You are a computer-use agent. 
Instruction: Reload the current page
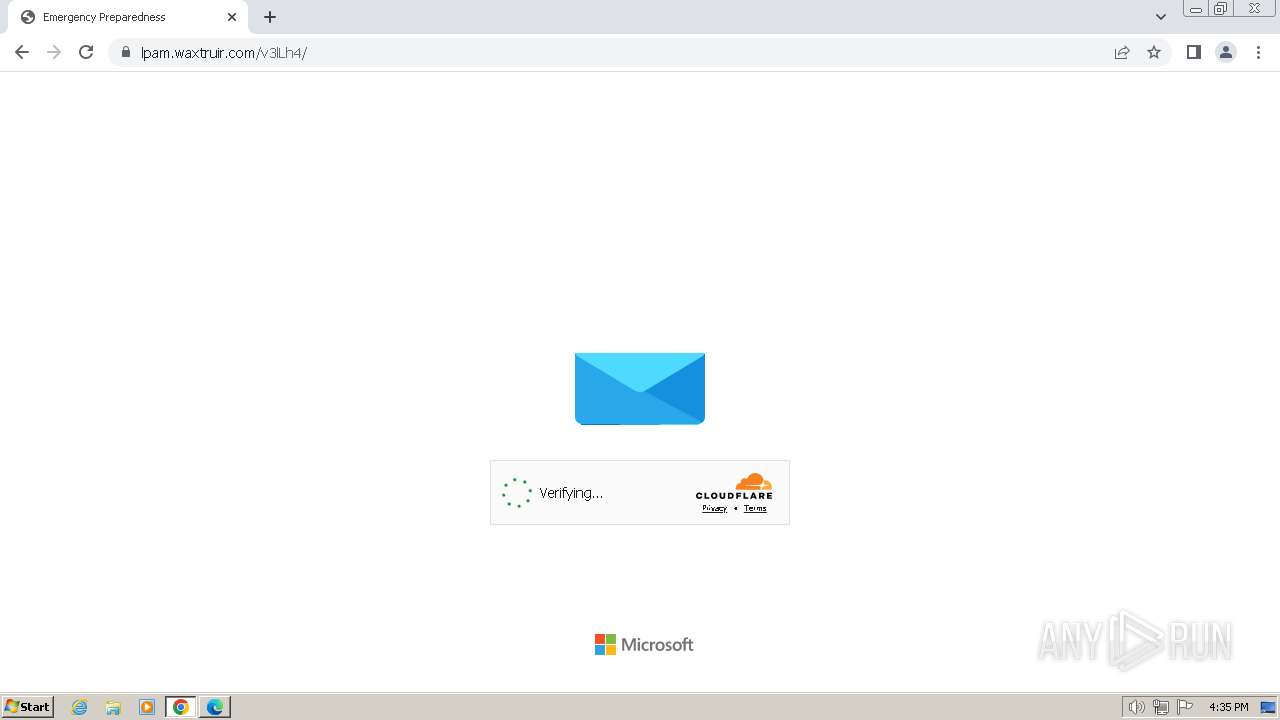coord(86,52)
